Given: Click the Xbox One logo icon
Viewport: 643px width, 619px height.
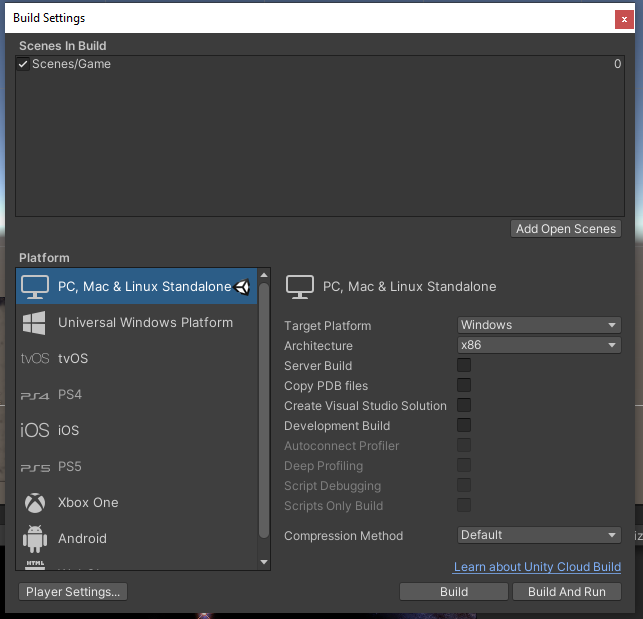Looking at the screenshot, I should (35, 503).
